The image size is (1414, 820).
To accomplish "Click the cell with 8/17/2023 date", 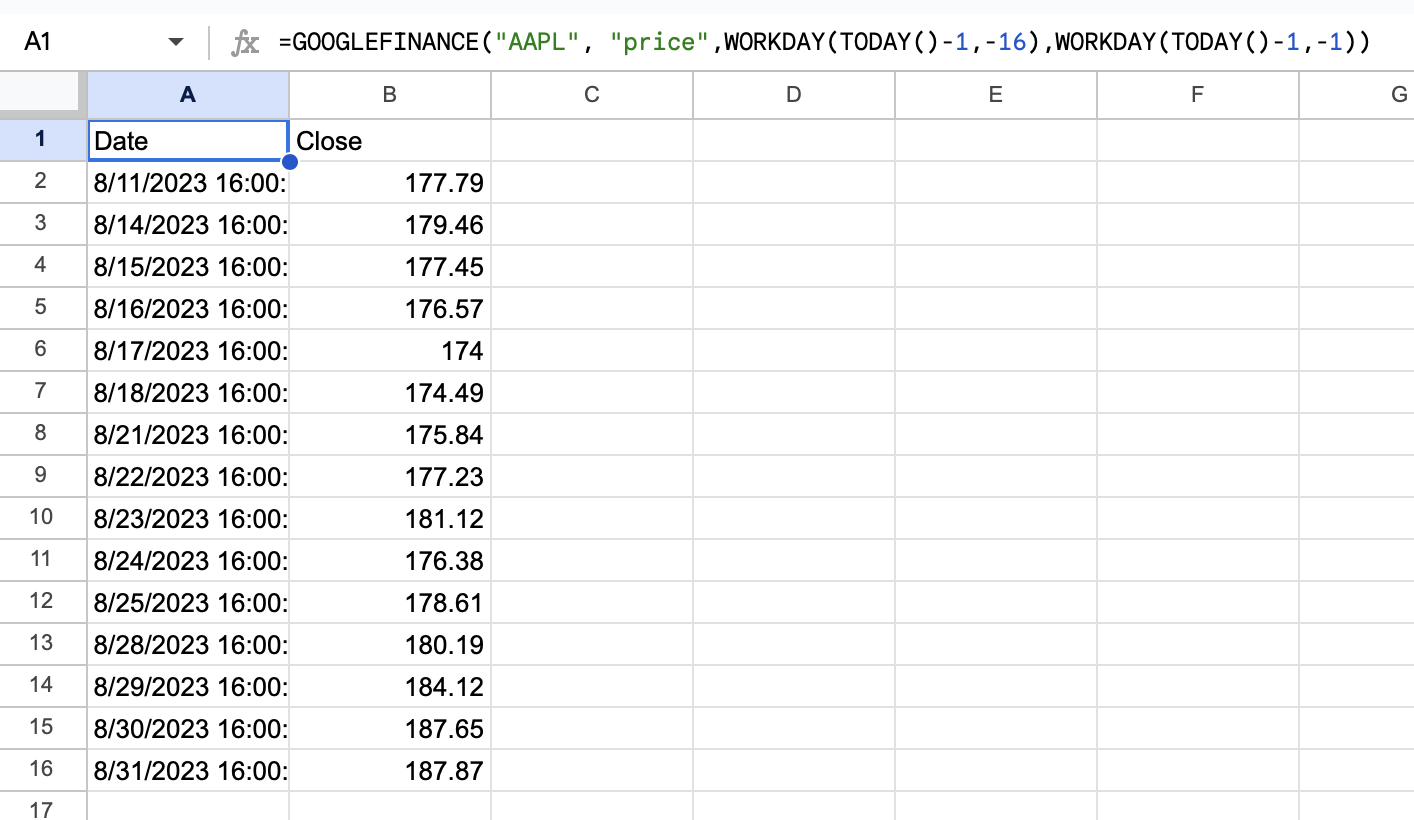I will [x=188, y=350].
